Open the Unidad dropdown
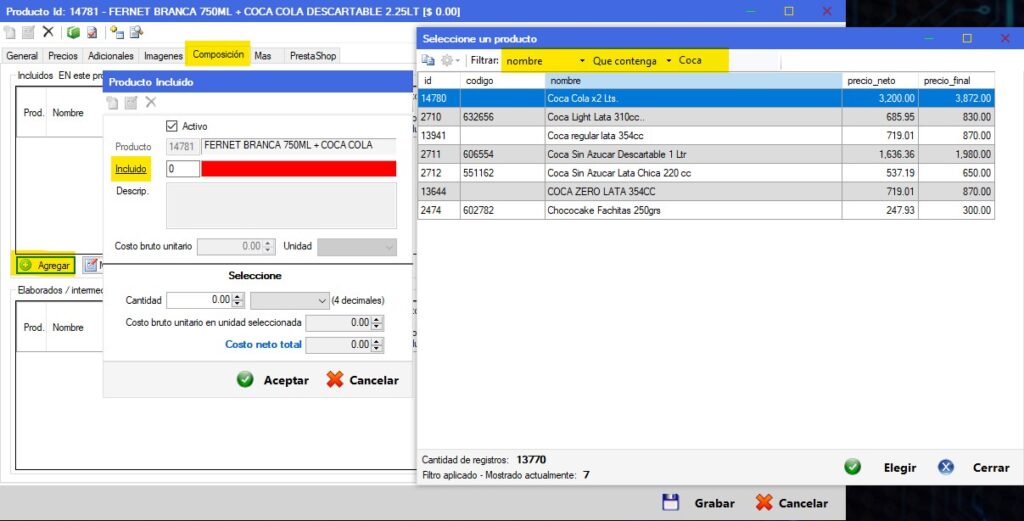Viewport: 1024px width, 521px height. (x=357, y=247)
